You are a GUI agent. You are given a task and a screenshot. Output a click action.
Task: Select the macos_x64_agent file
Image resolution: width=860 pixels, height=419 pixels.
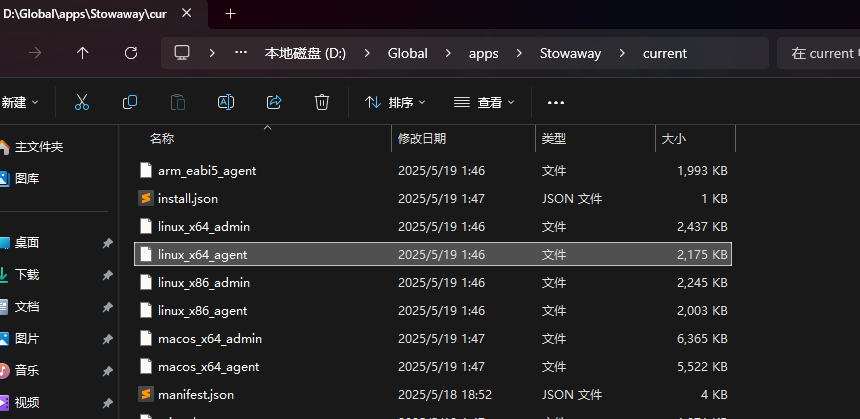(x=432, y=366)
